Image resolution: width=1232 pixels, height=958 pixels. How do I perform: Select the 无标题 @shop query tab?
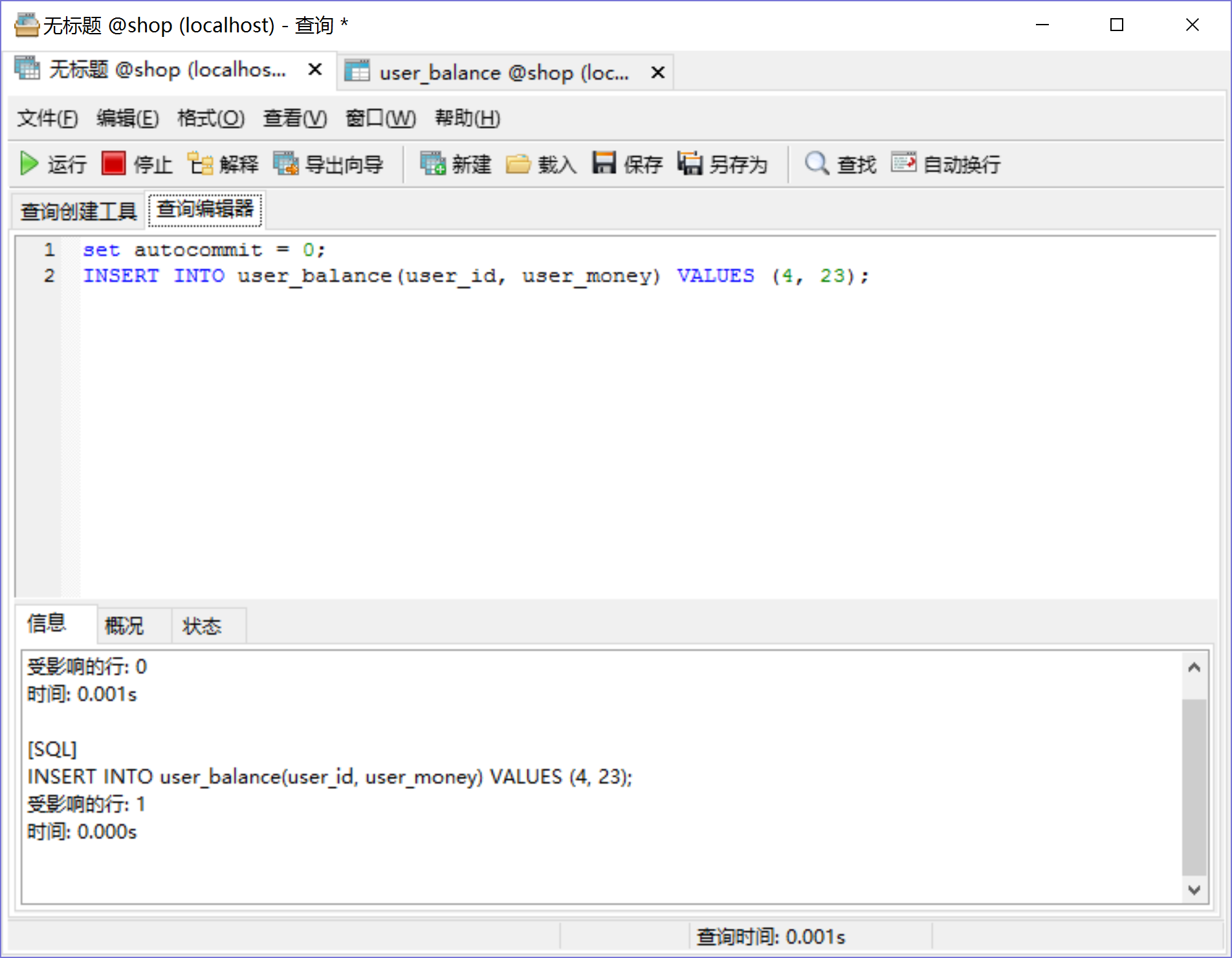(x=168, y=69)
